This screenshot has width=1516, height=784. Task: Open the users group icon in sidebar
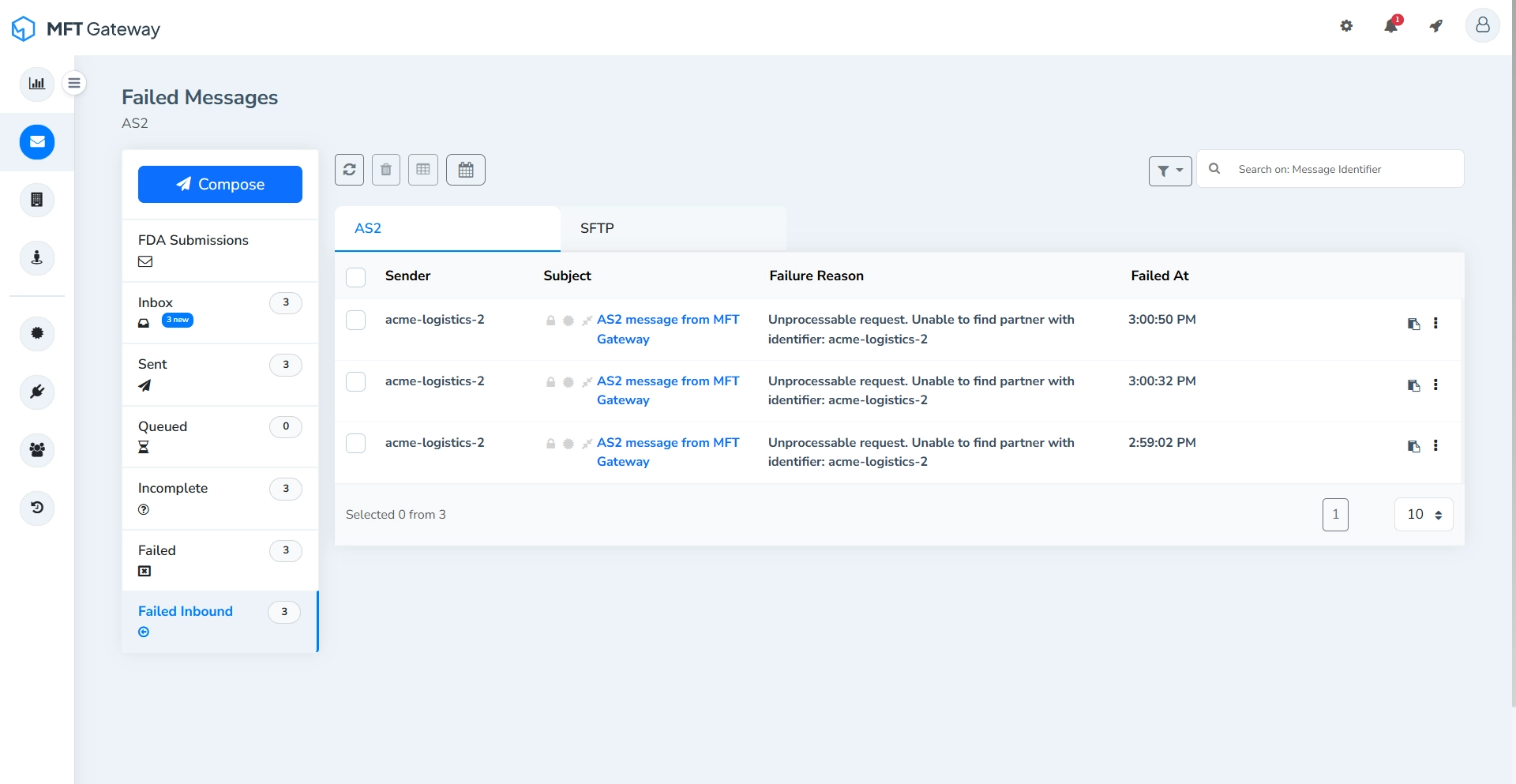click(x=37, y=449)
